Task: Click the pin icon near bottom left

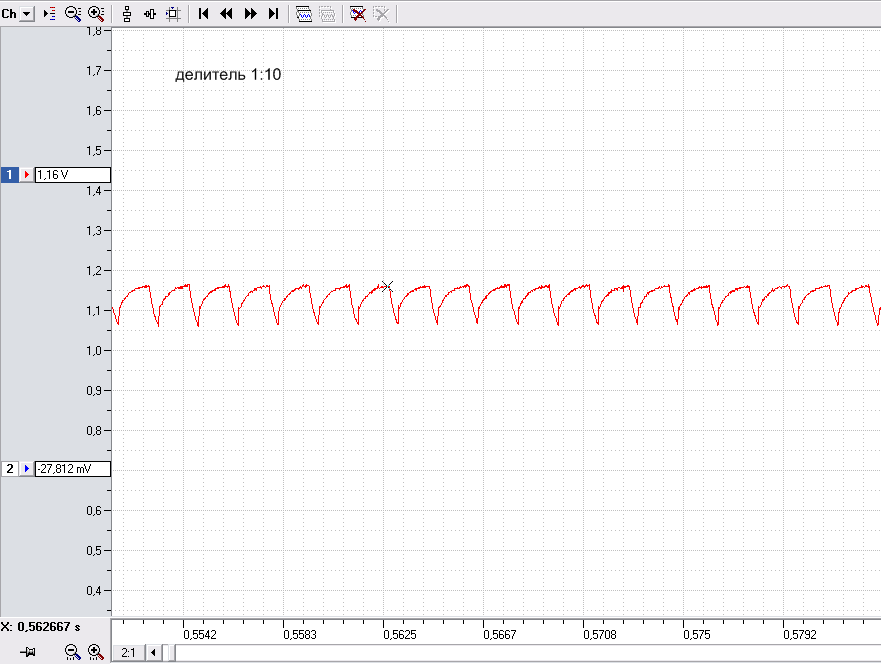Action: tap(28, 652)
